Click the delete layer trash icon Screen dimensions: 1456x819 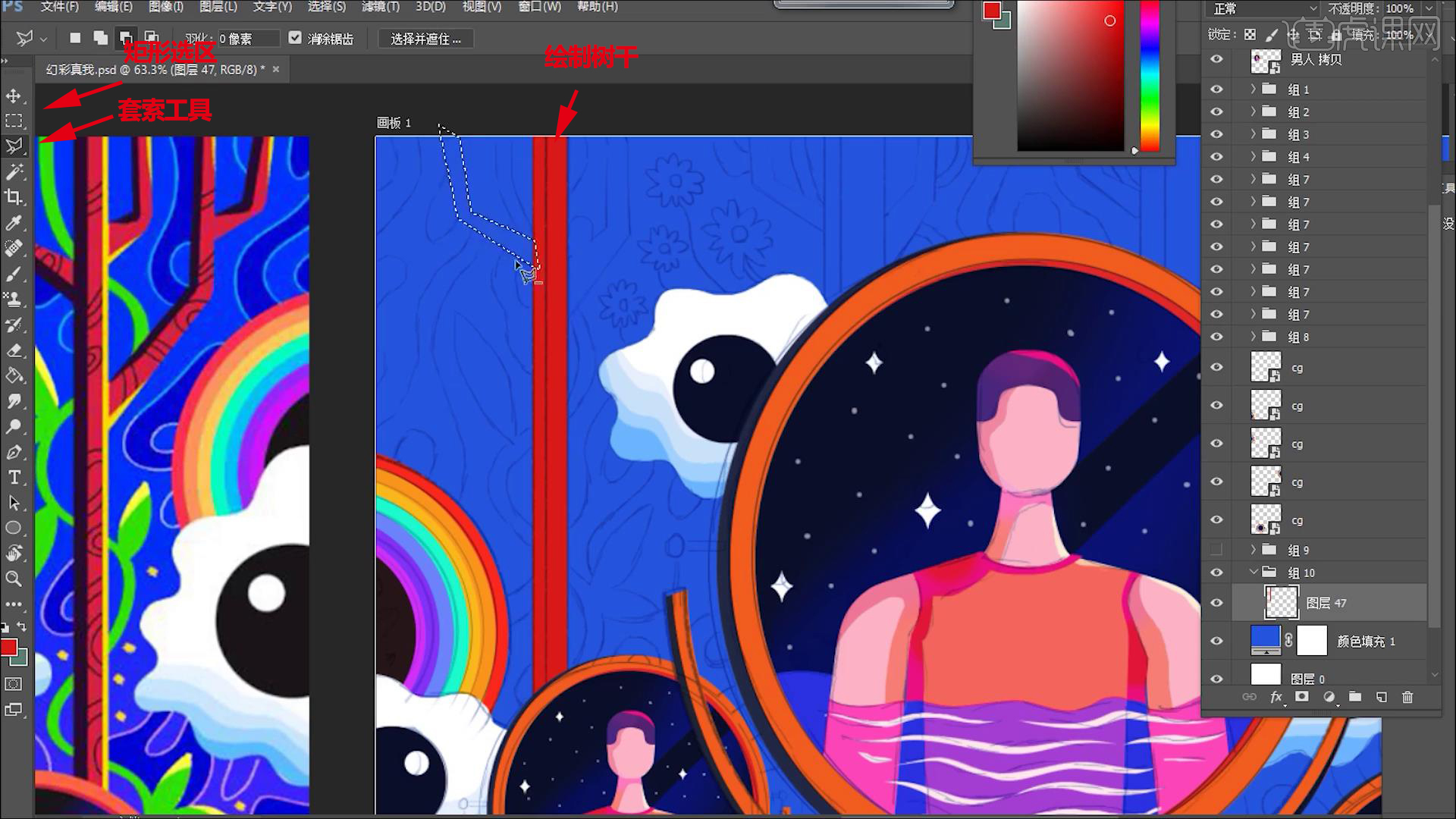1407,697
